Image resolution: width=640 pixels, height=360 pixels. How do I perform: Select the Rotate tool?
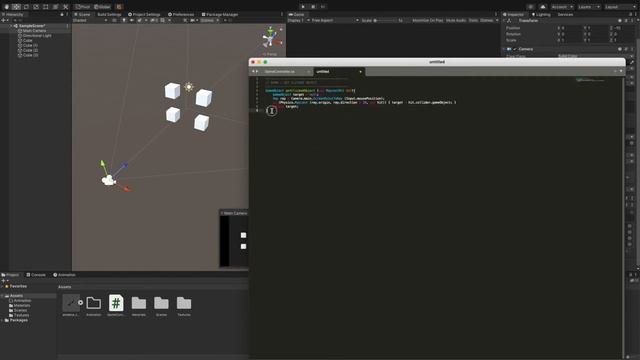[x=26, y=7]
